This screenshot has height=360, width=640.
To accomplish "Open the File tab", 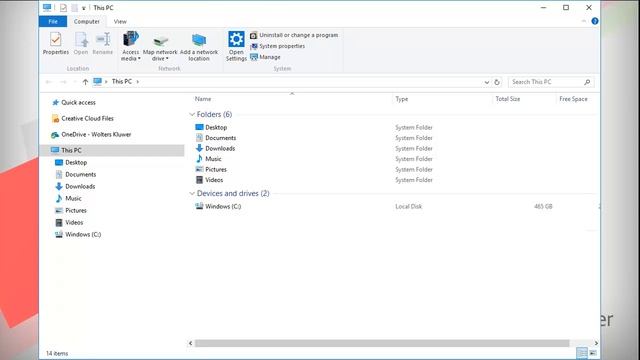I will 53,21.
